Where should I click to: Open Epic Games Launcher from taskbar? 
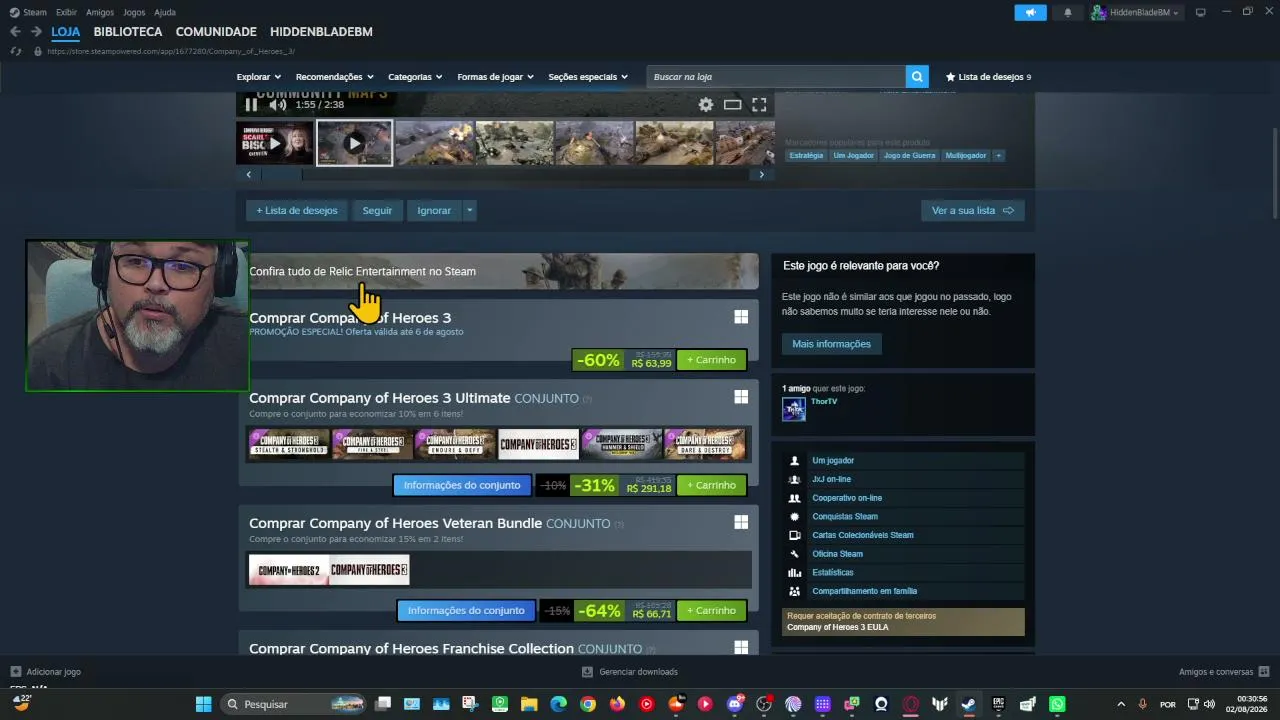pyautogui.click(x=998, y=704)
